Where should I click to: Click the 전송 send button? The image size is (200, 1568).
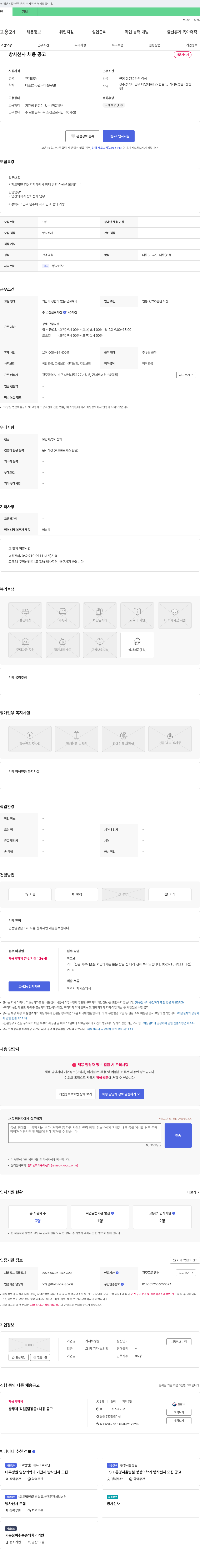pos(178,1136)
